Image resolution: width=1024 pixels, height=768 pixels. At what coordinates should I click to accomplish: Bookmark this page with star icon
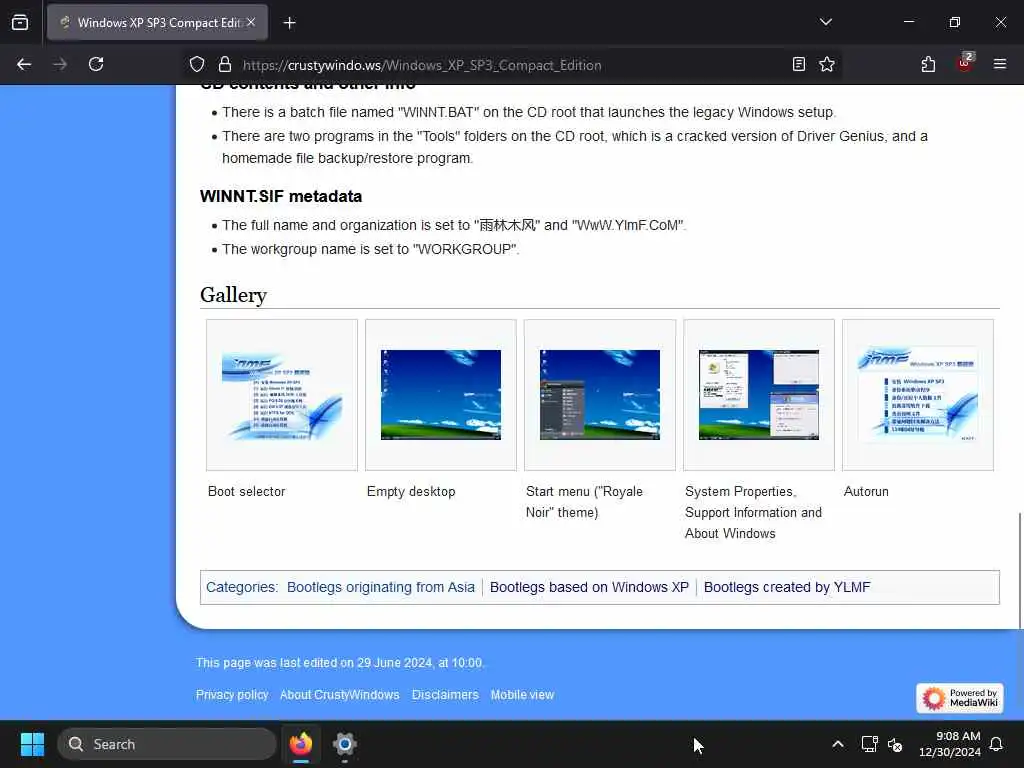[827, 64]
